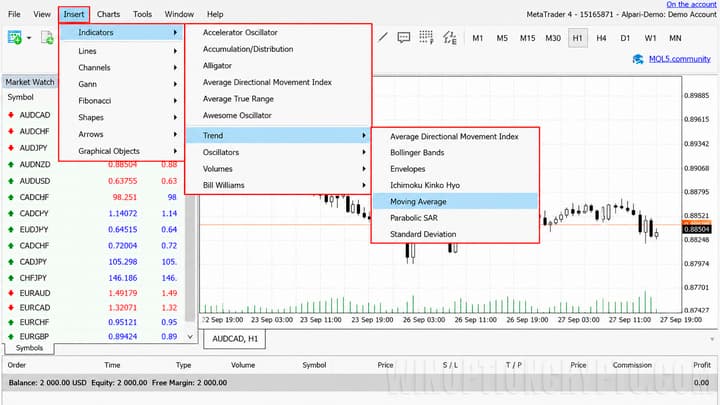
Task: Open the View menu
Action: point(42,14)
